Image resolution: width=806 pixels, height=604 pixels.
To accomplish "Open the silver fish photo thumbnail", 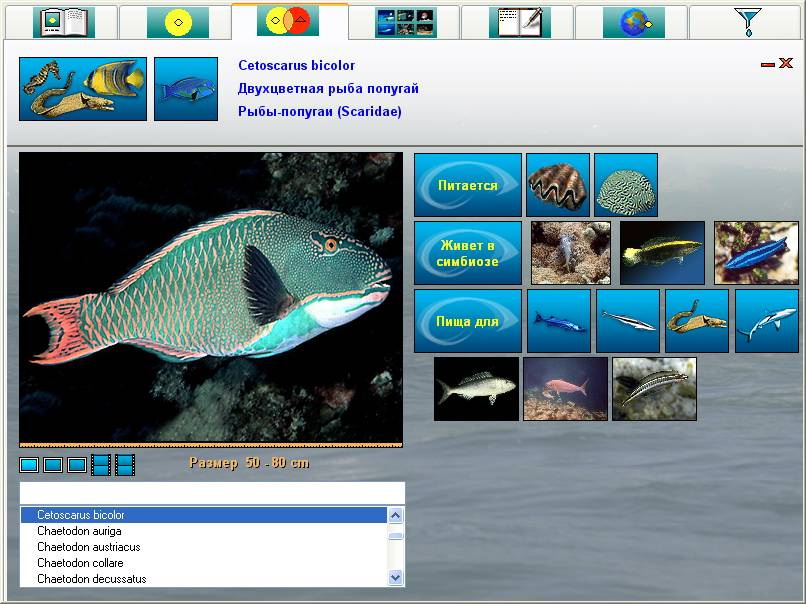I will (x=477, y=389).
